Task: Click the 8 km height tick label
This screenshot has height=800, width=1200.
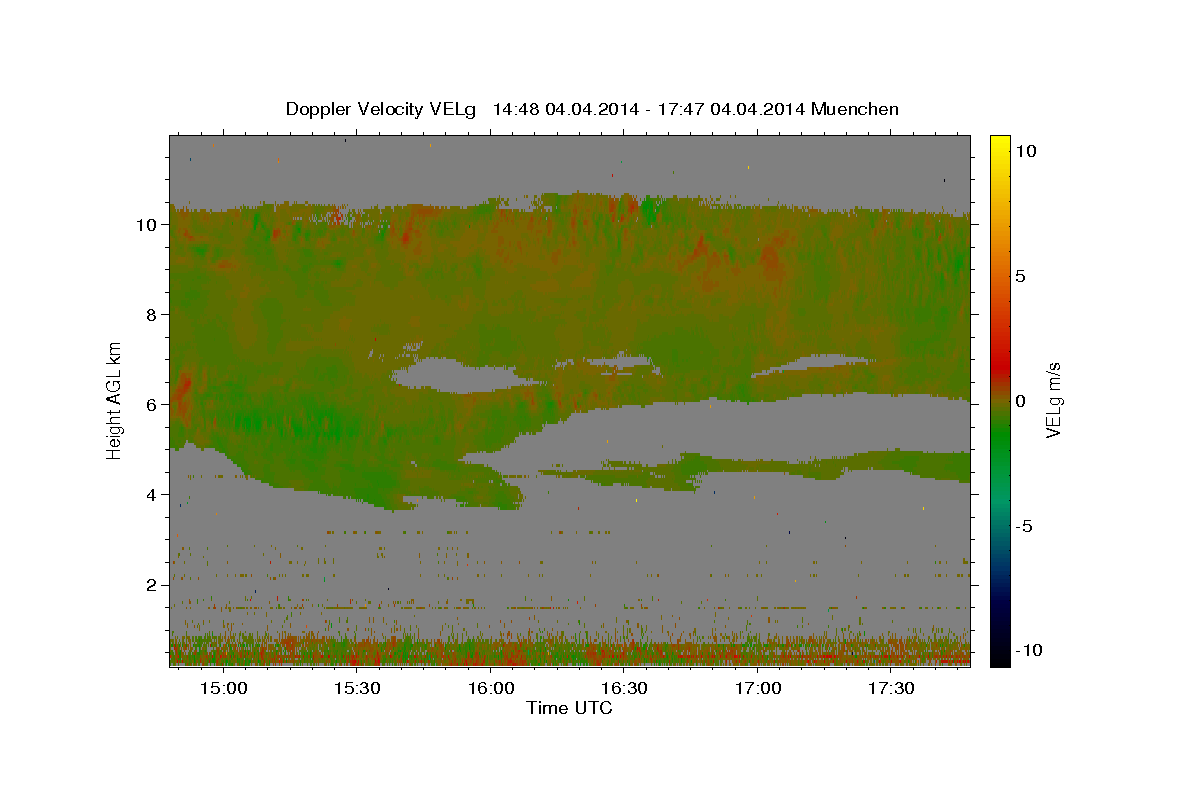Action: coord(150,315)
